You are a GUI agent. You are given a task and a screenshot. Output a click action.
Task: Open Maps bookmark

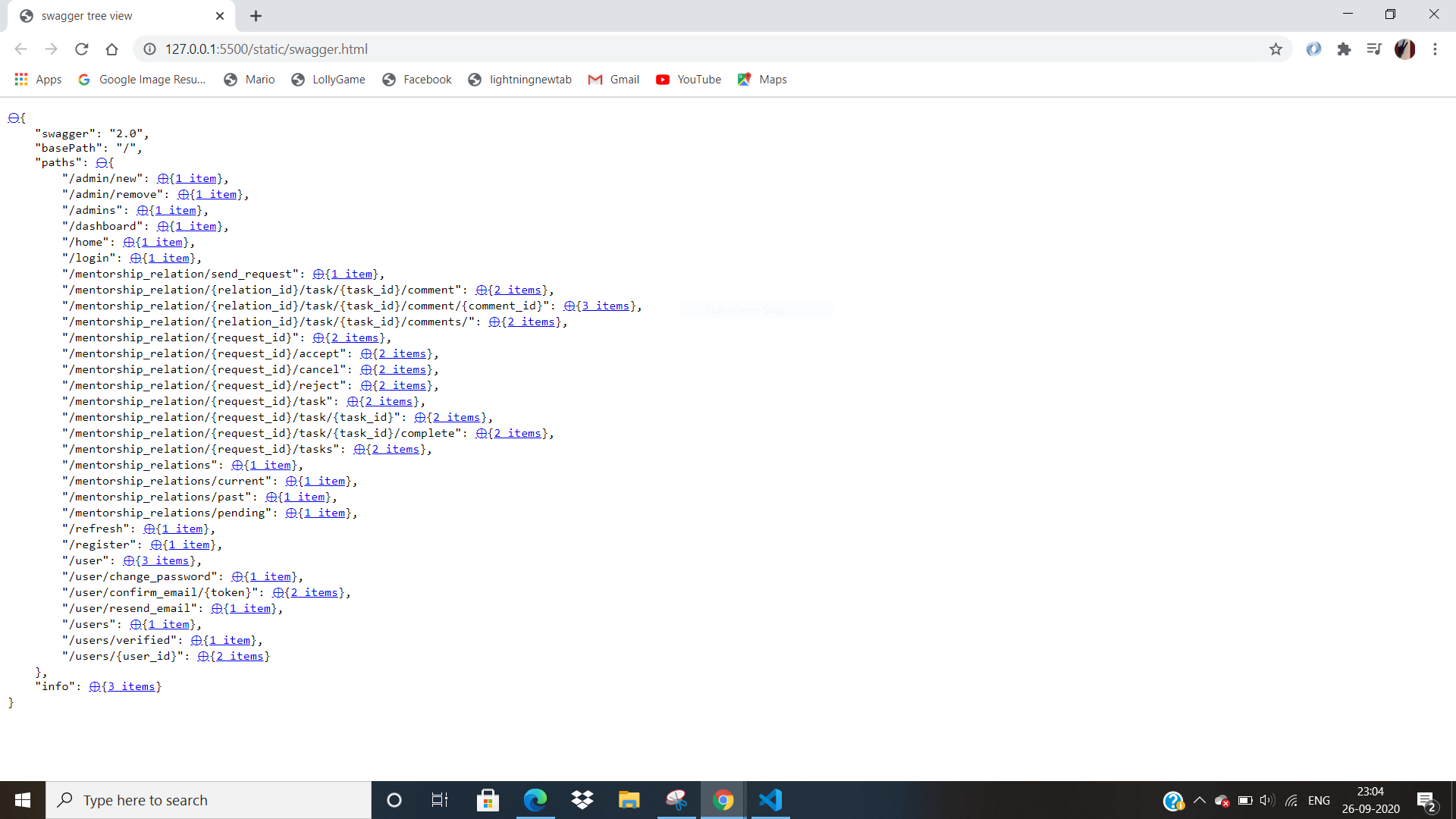762,80
